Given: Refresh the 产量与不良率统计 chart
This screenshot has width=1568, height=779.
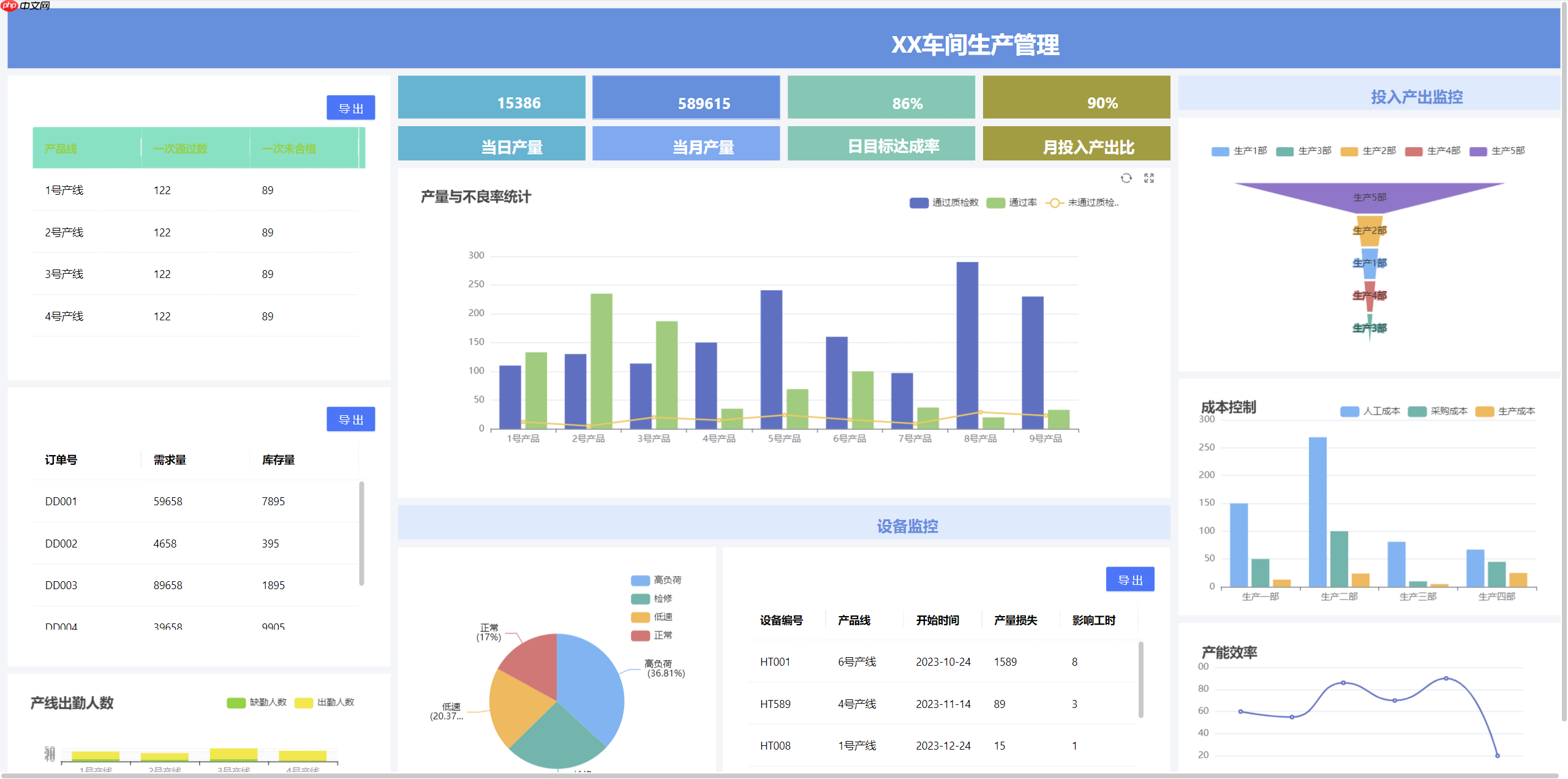Looking at the screenshot, I should [x=1126, y=178].
